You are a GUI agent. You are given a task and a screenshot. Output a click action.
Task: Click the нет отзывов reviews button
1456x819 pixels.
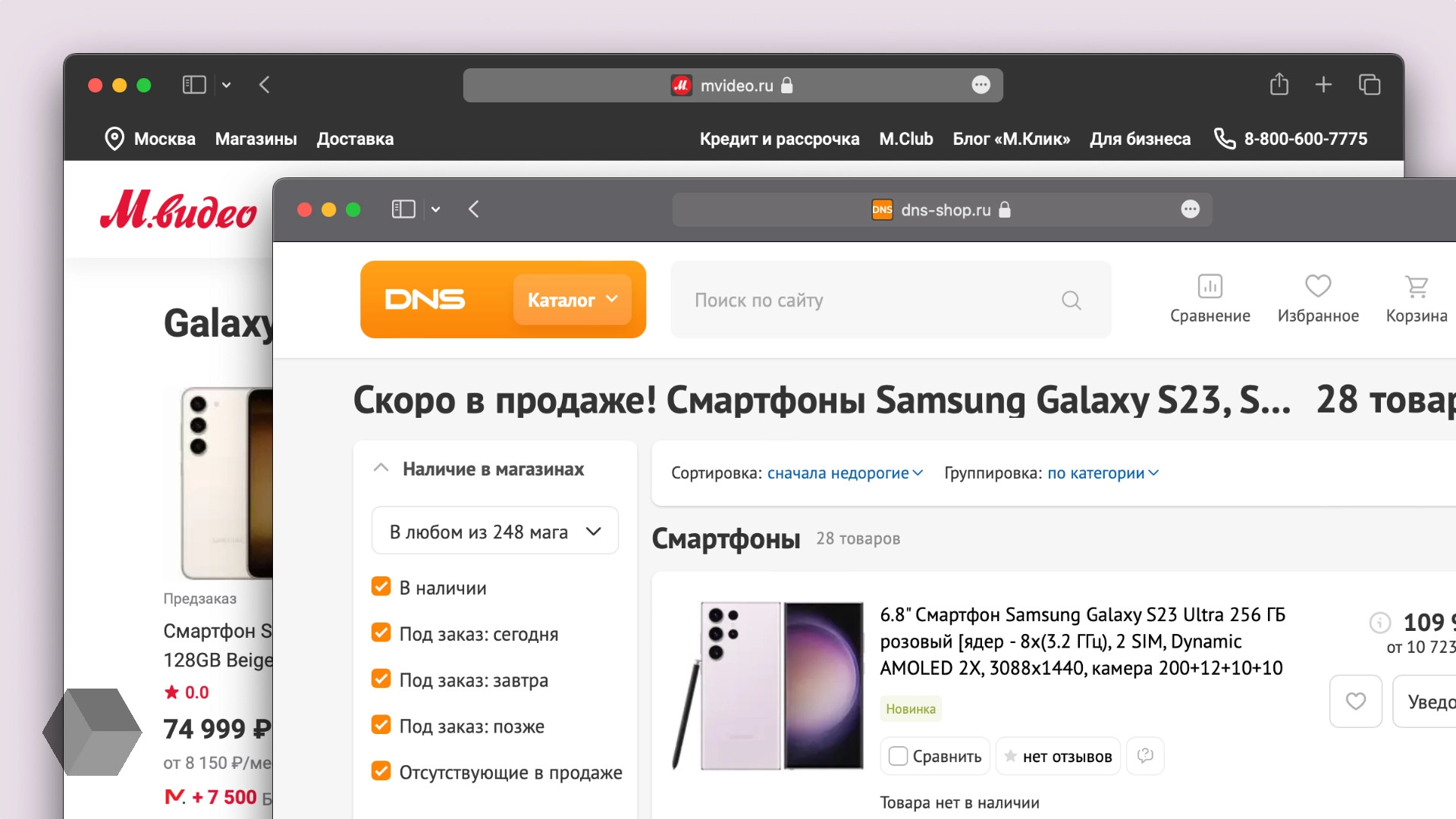pyautogui.click(x=1058, y=756)
